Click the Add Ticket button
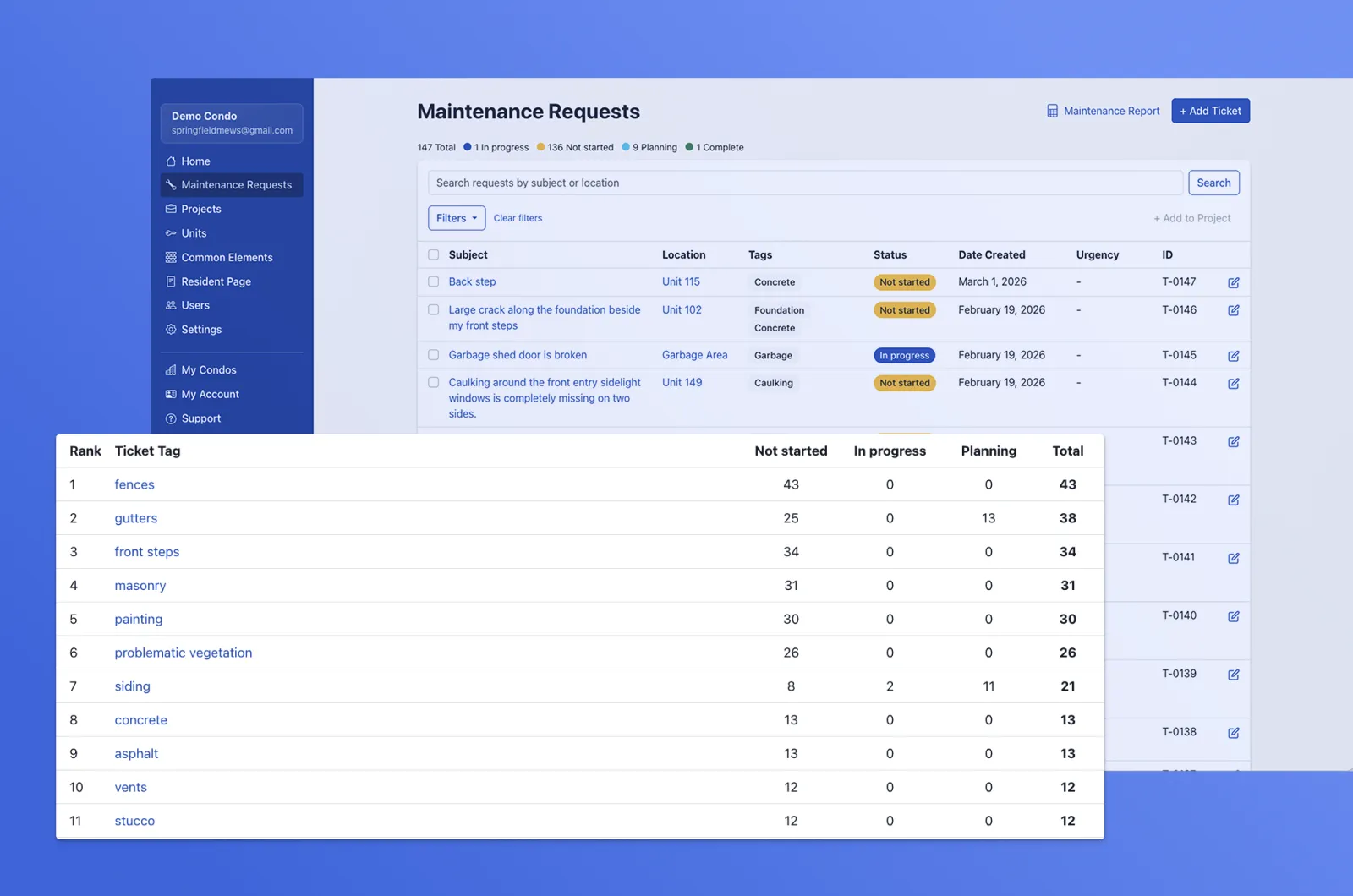This screenshot has height=896, width=1353. pyautogui.click(x=1210, y=111)
